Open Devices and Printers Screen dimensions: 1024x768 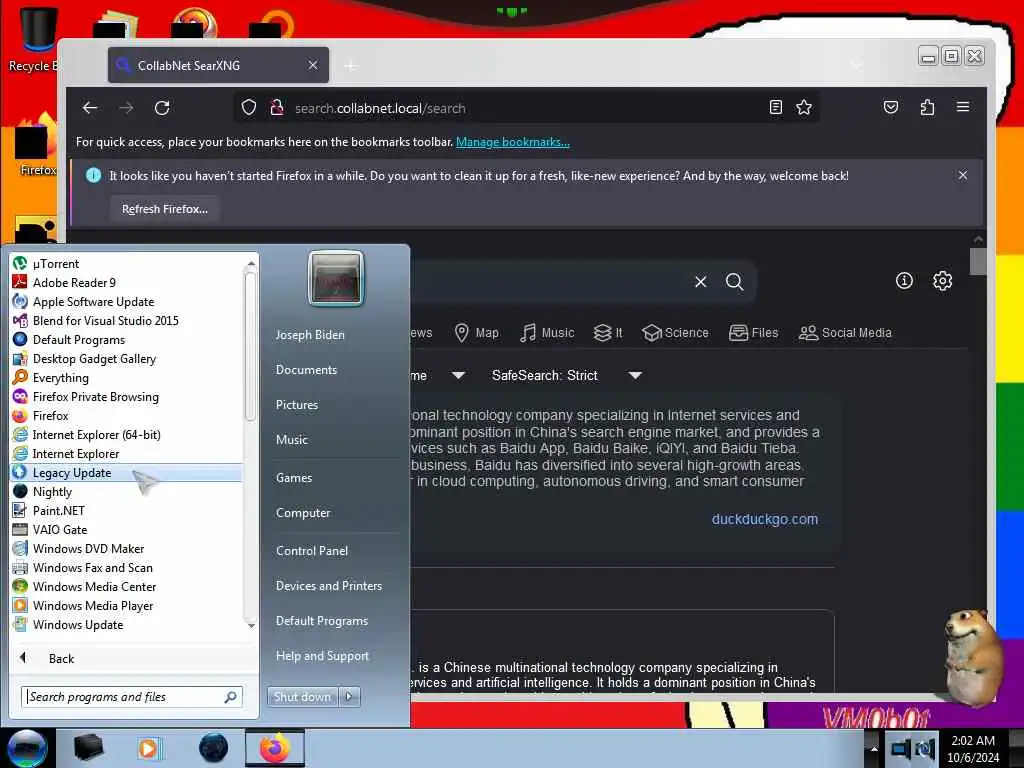coord(328,586)
